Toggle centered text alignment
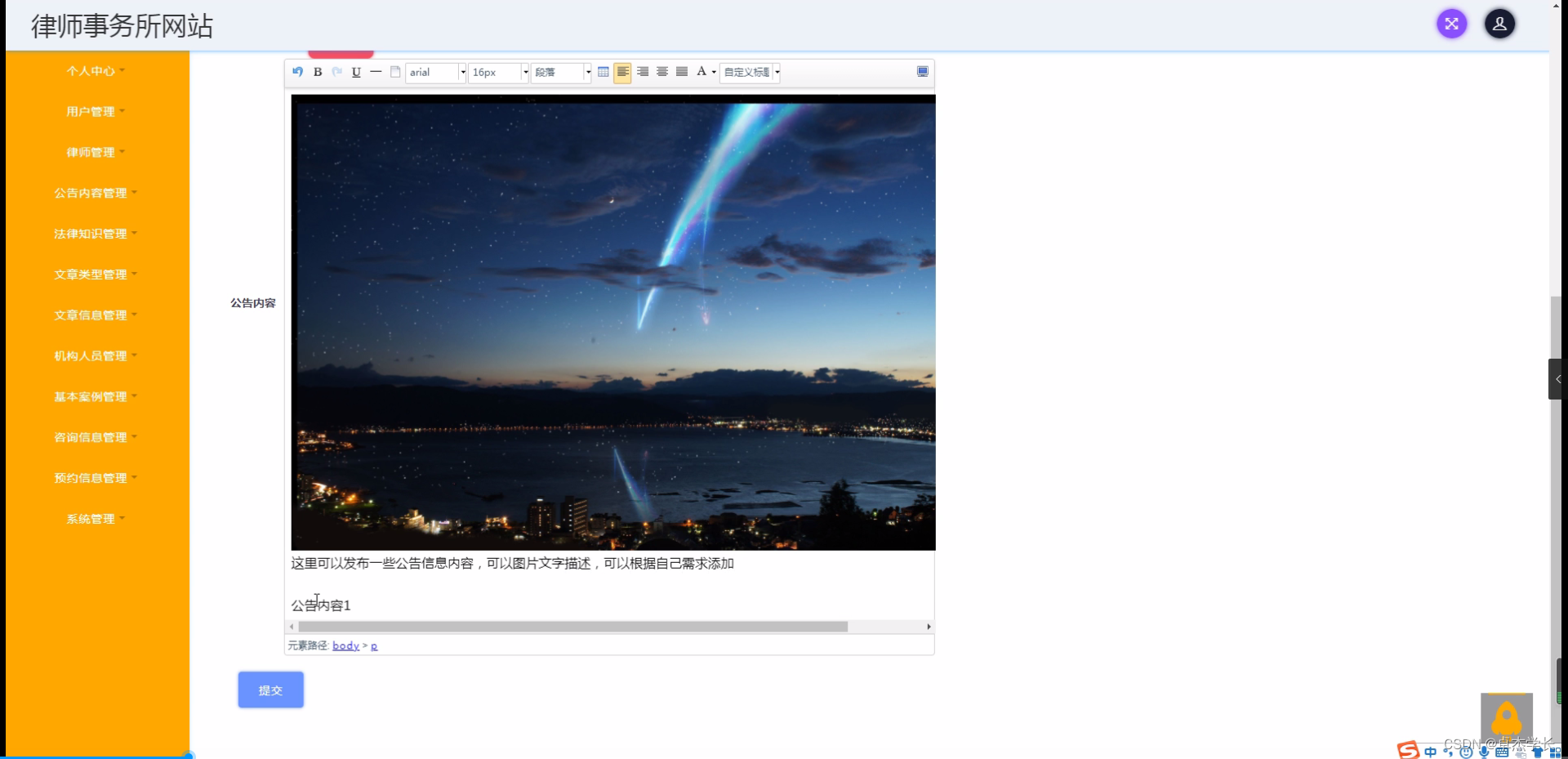1568x759 pixels. 662,72
